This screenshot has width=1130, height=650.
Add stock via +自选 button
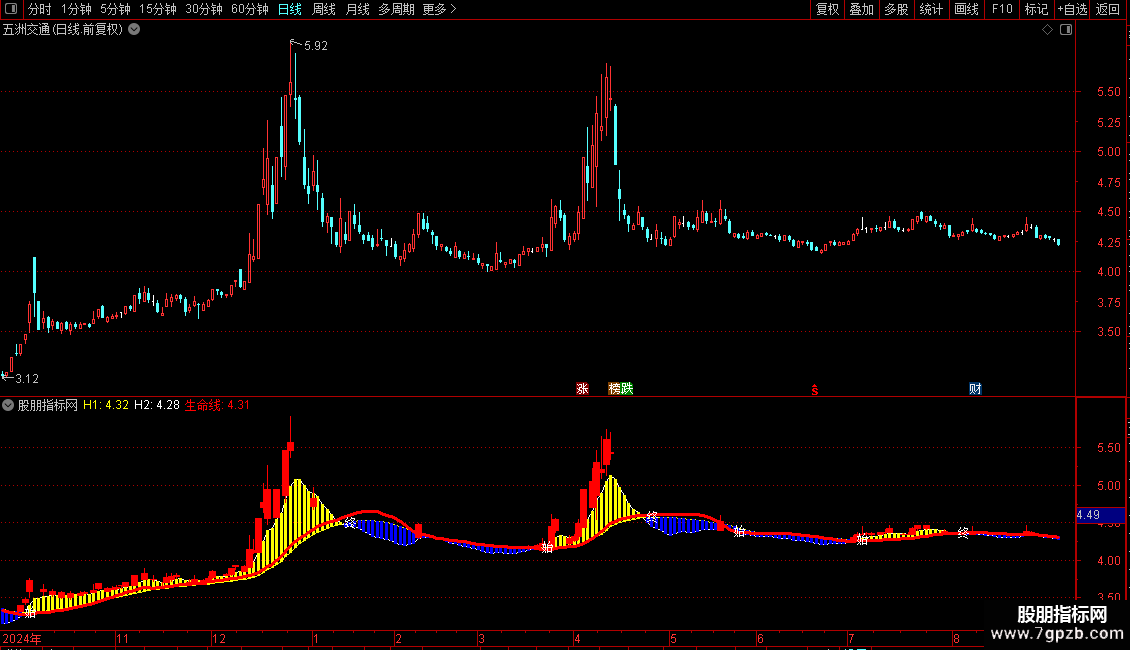(x=1072, y=9)
